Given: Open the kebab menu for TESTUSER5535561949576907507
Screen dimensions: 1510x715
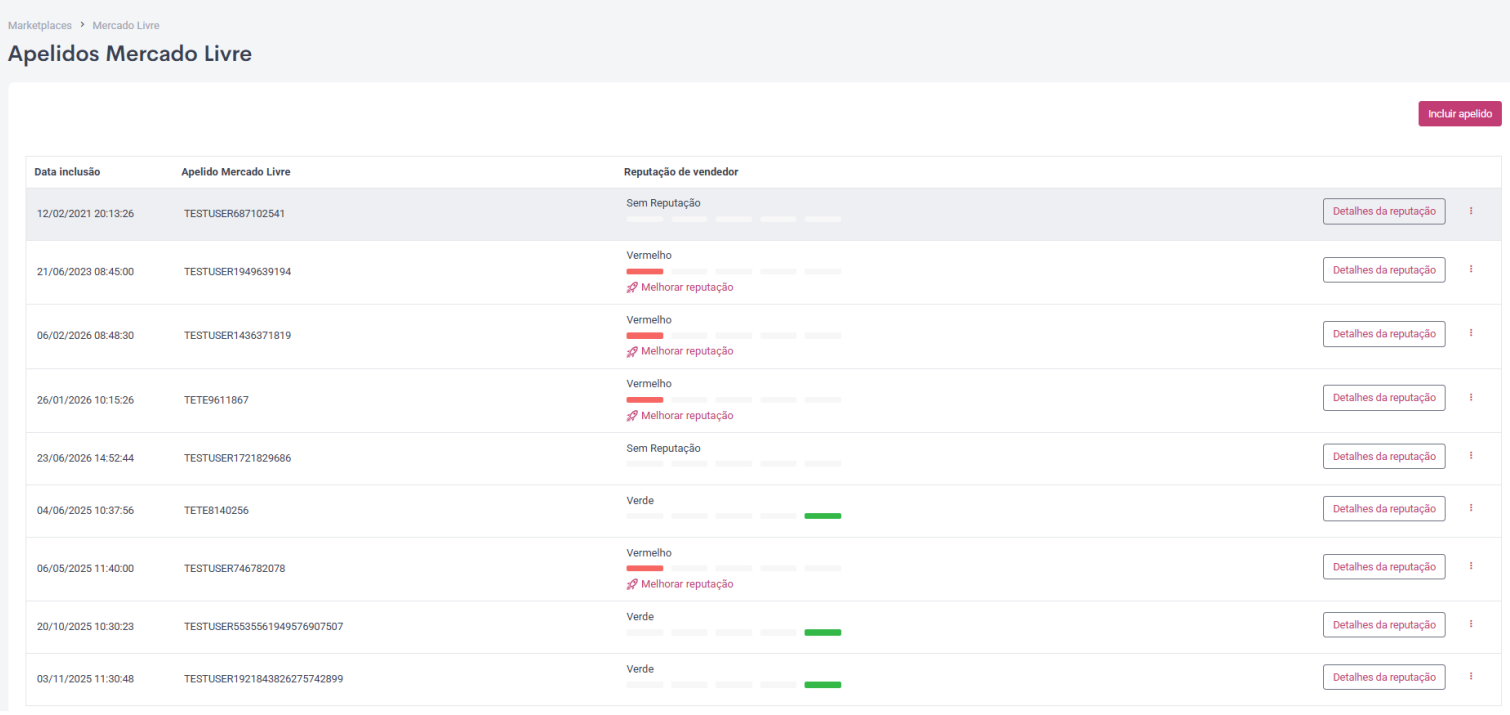Looking at the screenshot, I should (x=1470, y=624).
